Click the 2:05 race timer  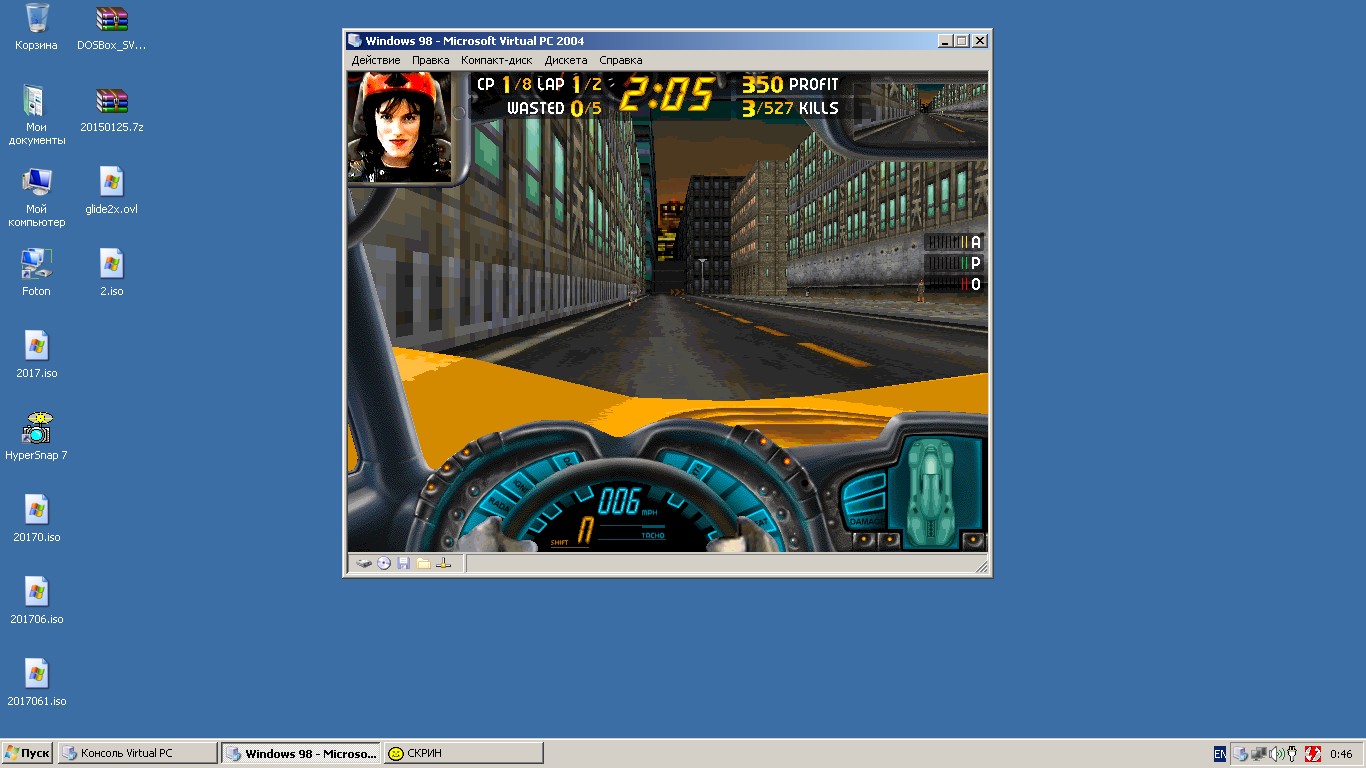point(666,96)
